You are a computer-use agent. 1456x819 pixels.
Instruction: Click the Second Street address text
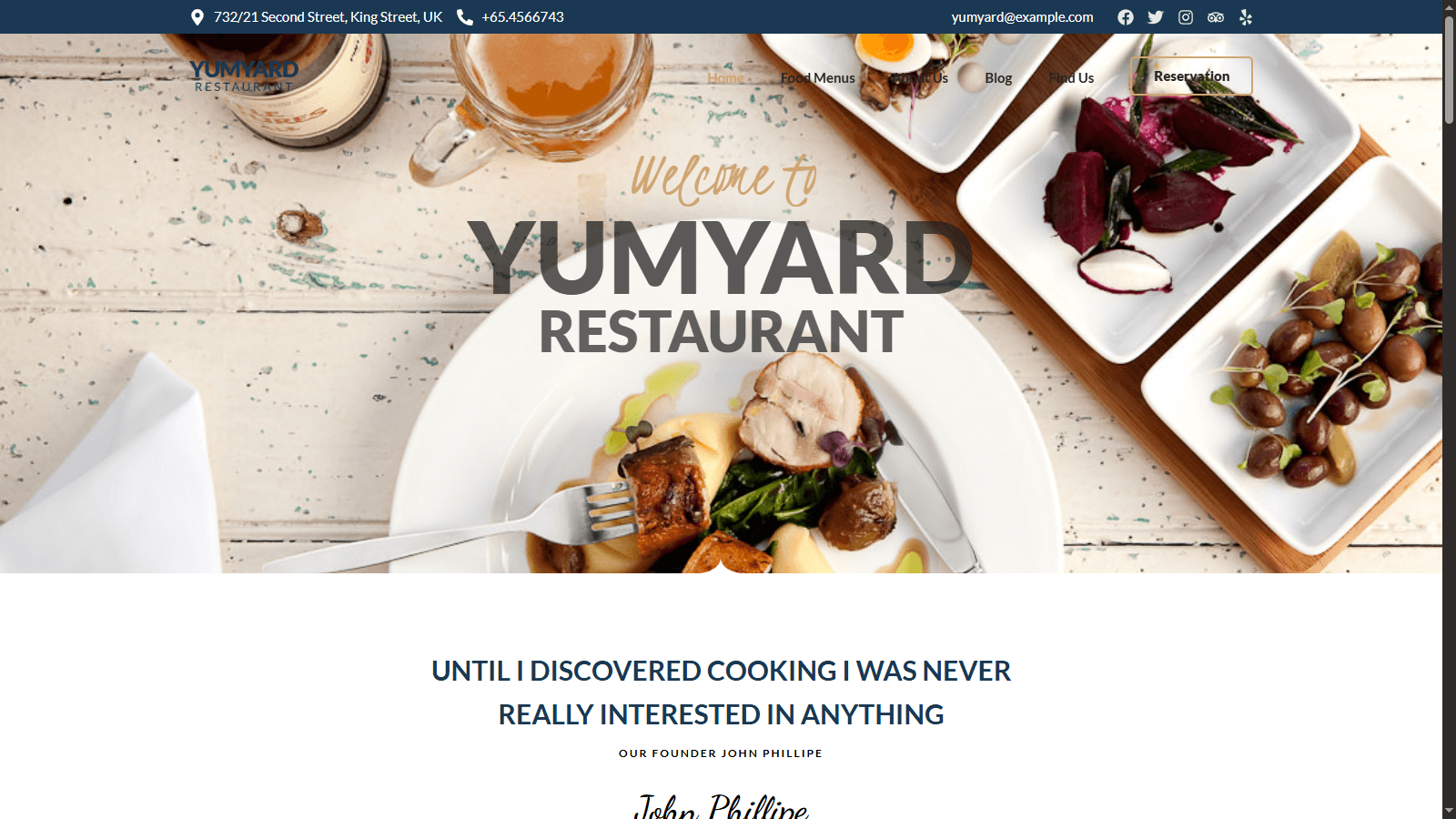tap(329, 17)
